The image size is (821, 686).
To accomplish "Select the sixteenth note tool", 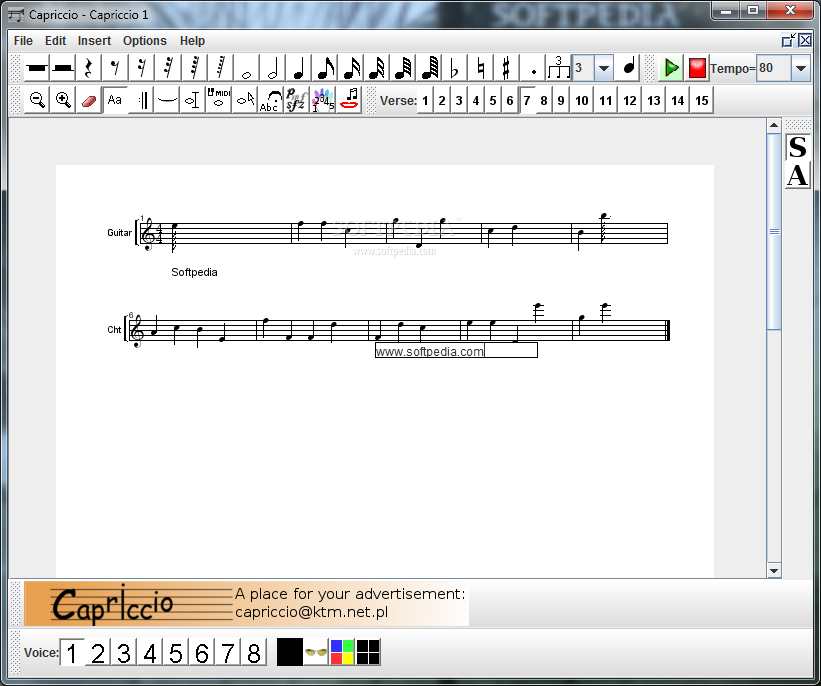I will click(351, 68).
